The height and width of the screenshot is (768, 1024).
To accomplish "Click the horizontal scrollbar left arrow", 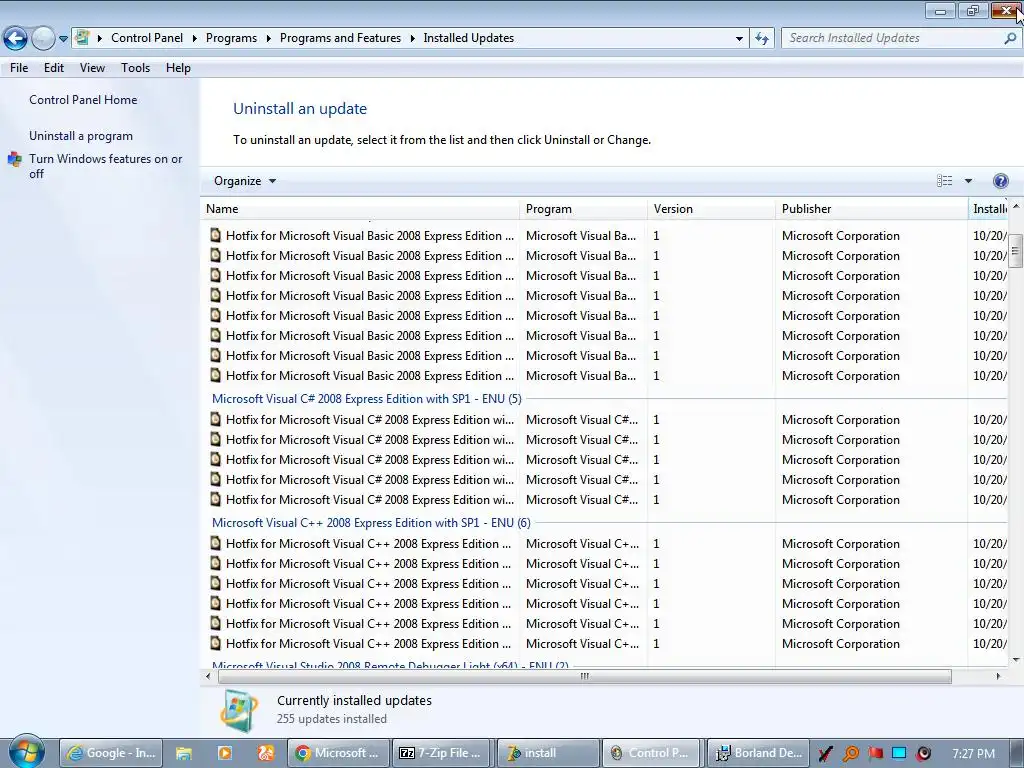I will point(208,676).
